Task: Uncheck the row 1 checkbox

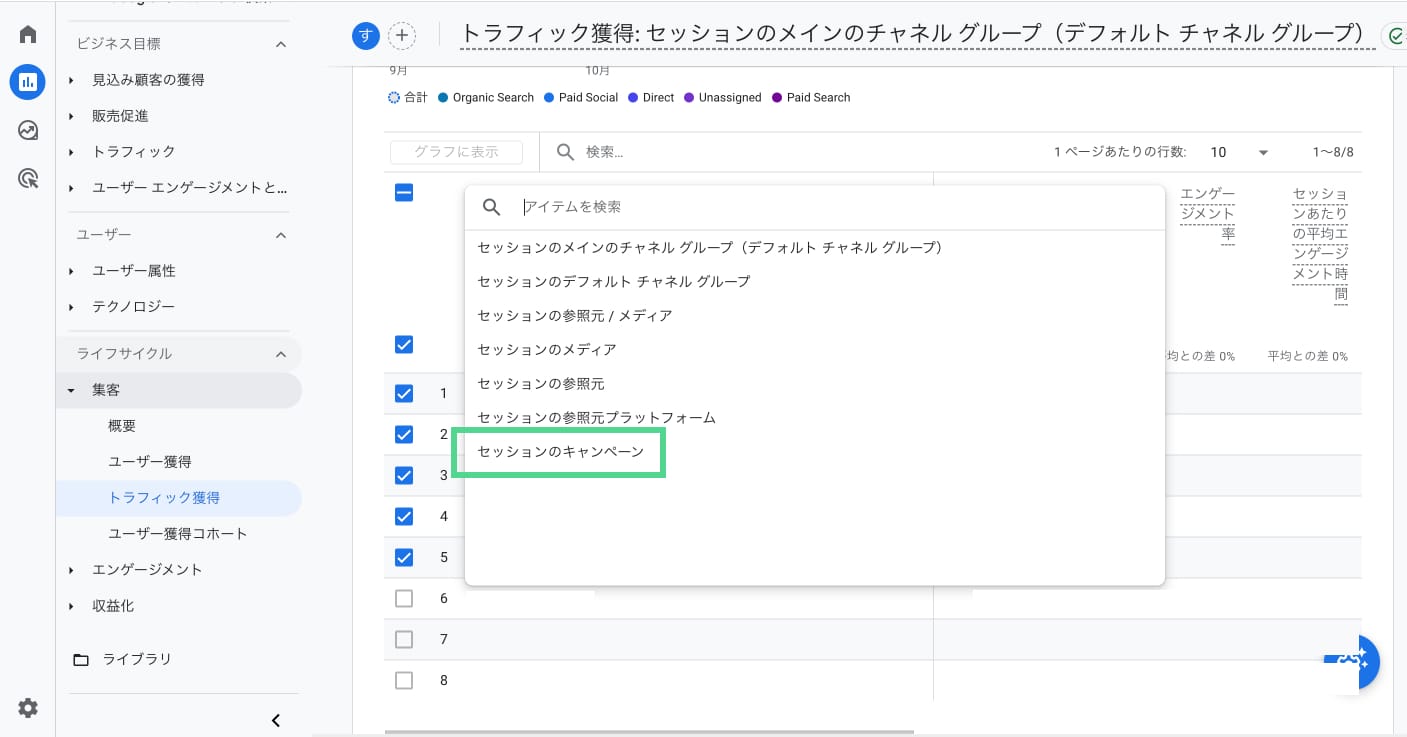Action: pos(404,394)
